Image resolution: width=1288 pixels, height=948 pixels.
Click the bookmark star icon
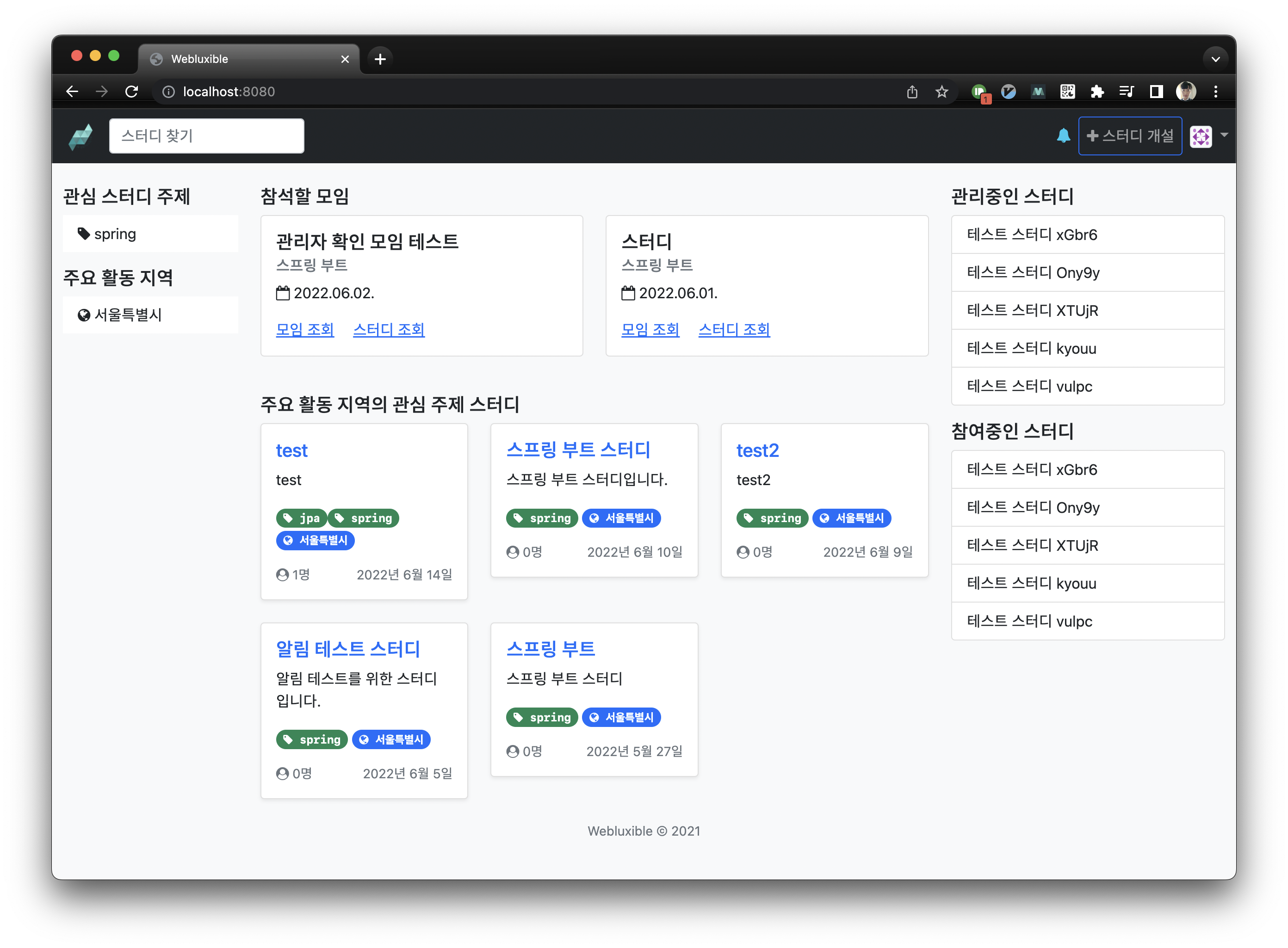pos(941,92)
